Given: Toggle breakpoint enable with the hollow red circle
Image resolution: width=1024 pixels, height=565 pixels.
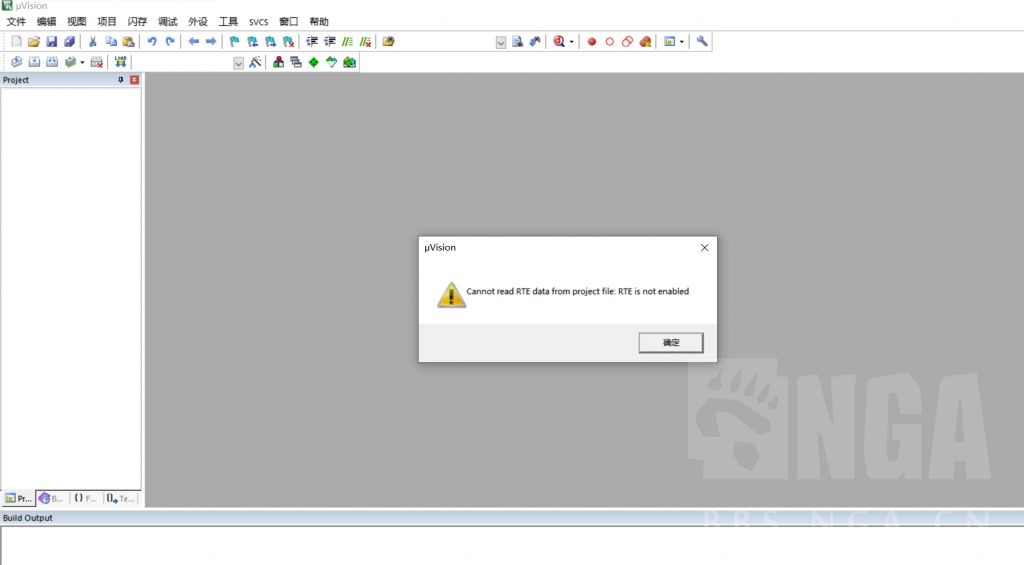Looking at the screenshot, I should (x=609, y=42).
